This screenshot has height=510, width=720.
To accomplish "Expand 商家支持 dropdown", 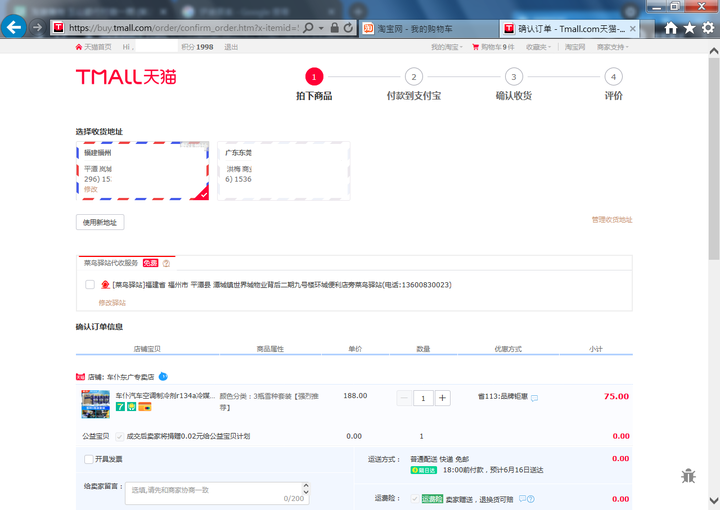I will 613,47.
